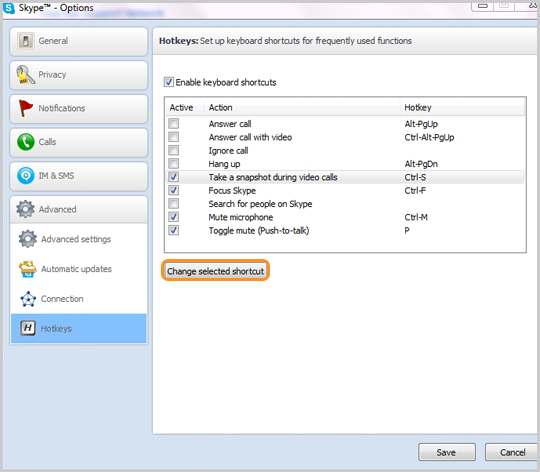Click the green Calls phone icon
Screen dimensions: 540x472
(25, 142)
